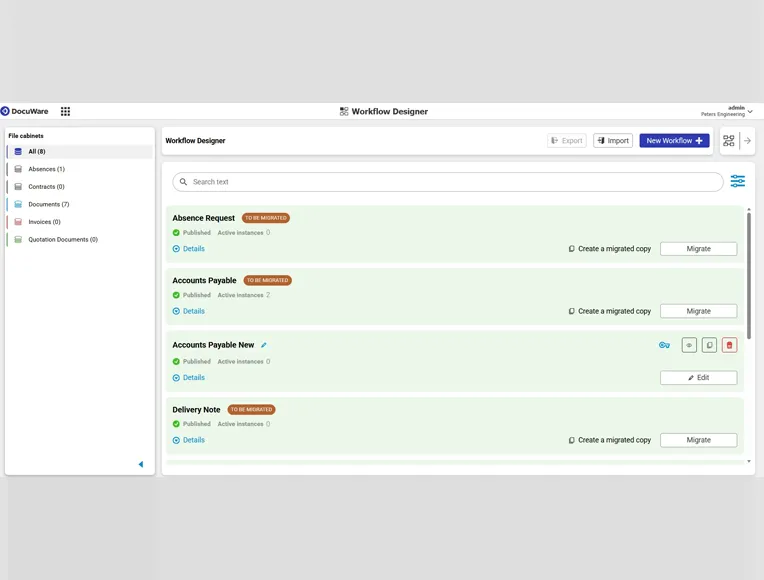Click the right arrow icon in top panel
This screenshot has height=580, width=764.
click(x=747, y=141)
